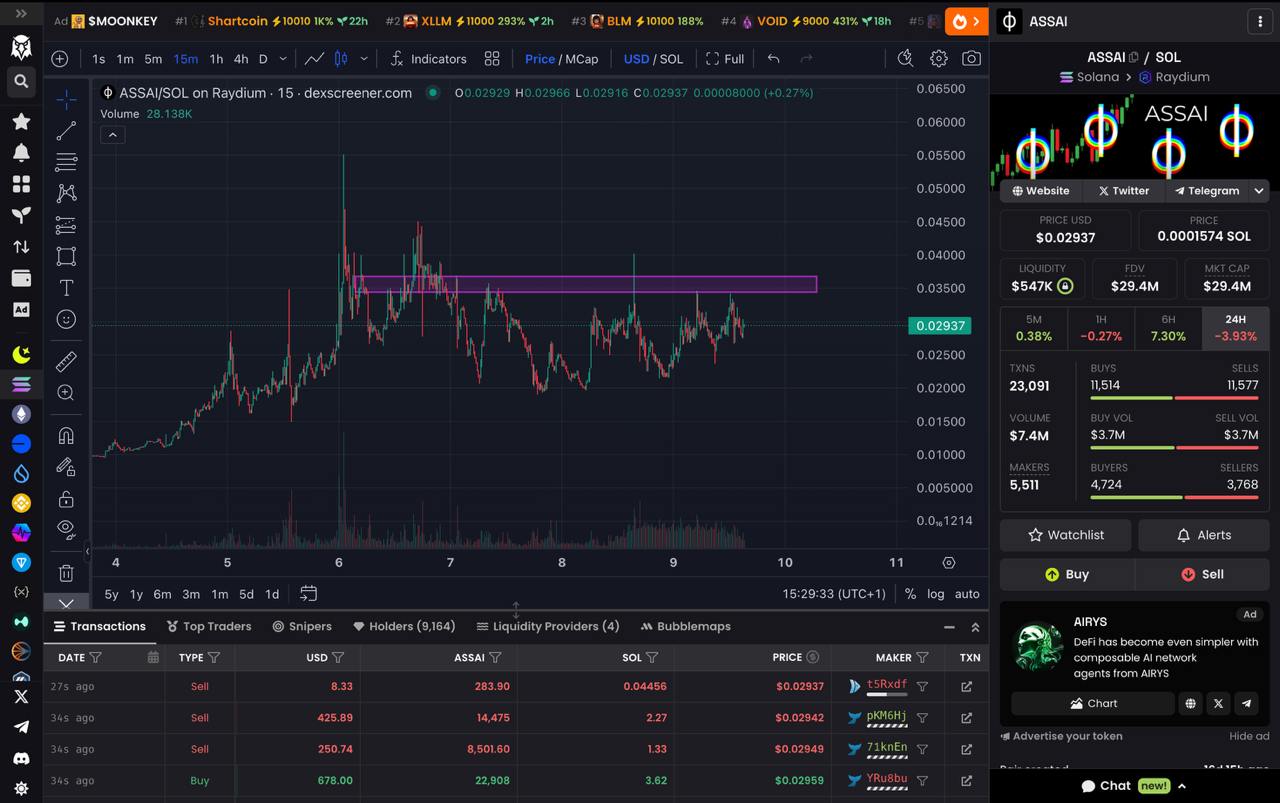Expand the transactions panel upward

click(975, 627)
